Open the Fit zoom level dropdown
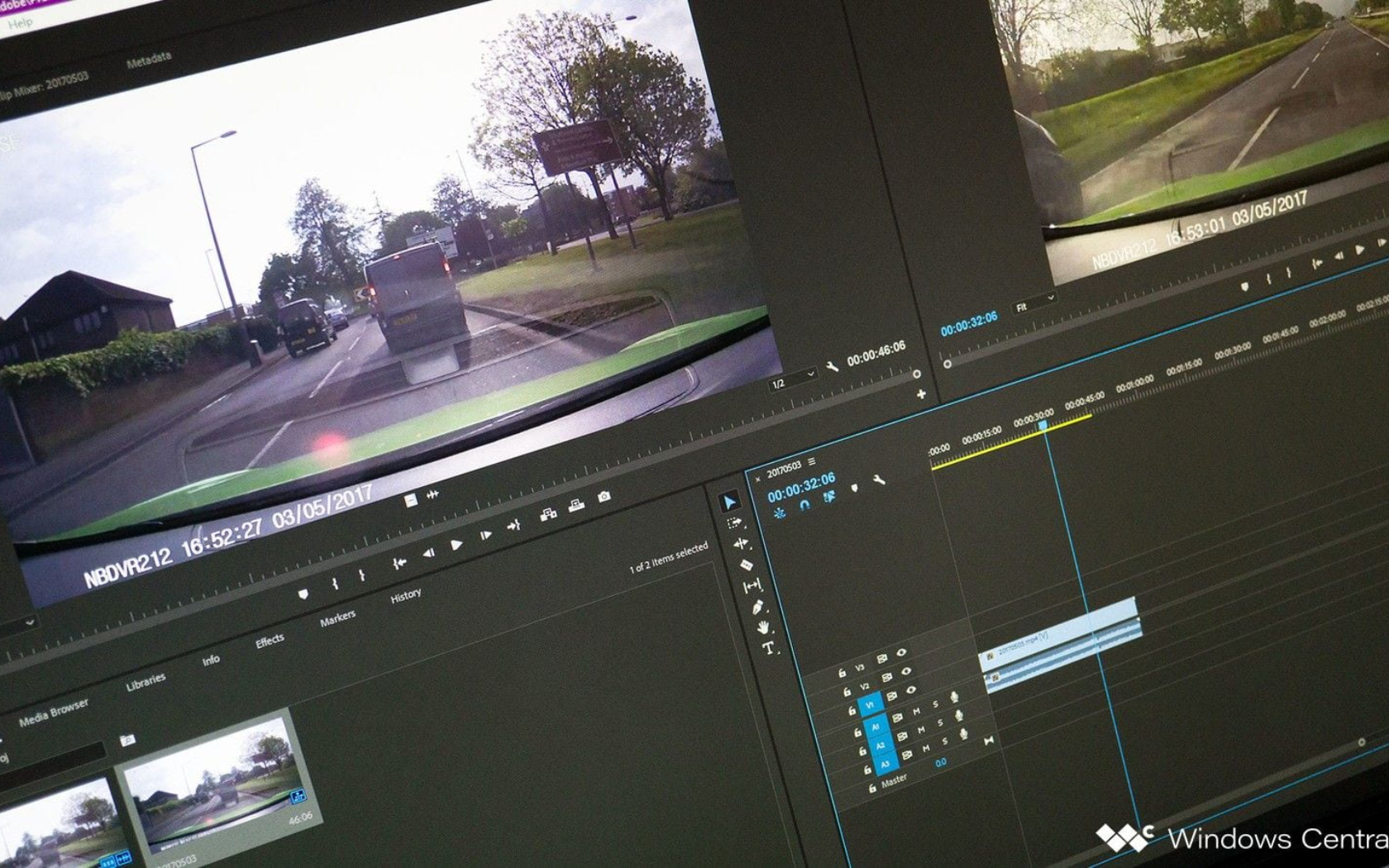Image resolution: width=1389 pixels, height=868 pixels. click(1034, 303)
